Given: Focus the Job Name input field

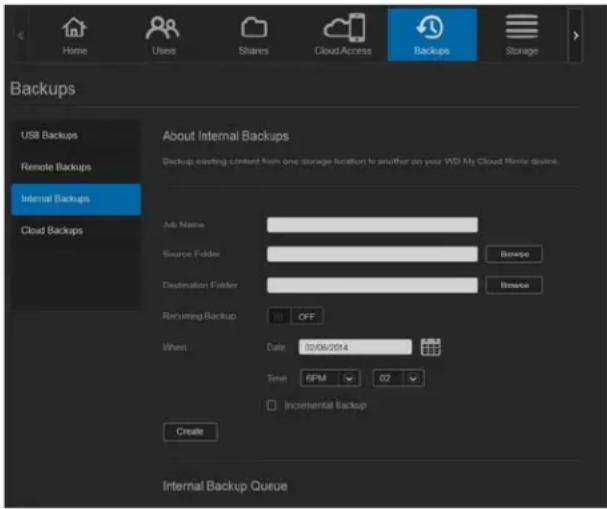Looking at the screenshot, I should point(372,225).
